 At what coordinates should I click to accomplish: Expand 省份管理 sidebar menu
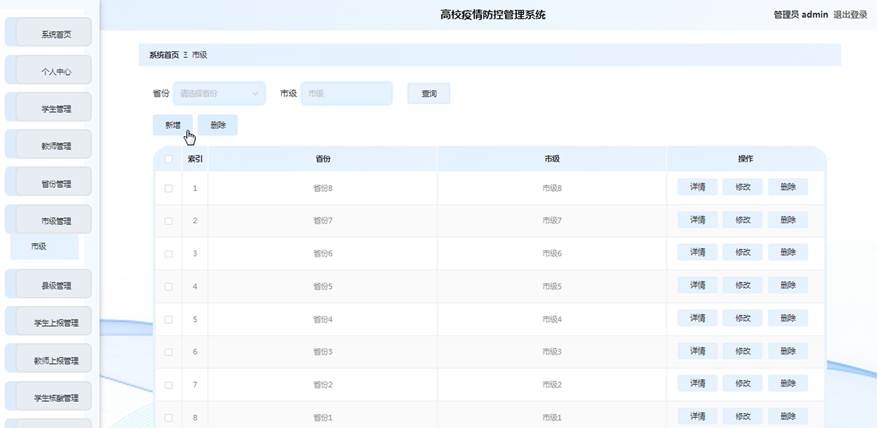click(49, 181)
